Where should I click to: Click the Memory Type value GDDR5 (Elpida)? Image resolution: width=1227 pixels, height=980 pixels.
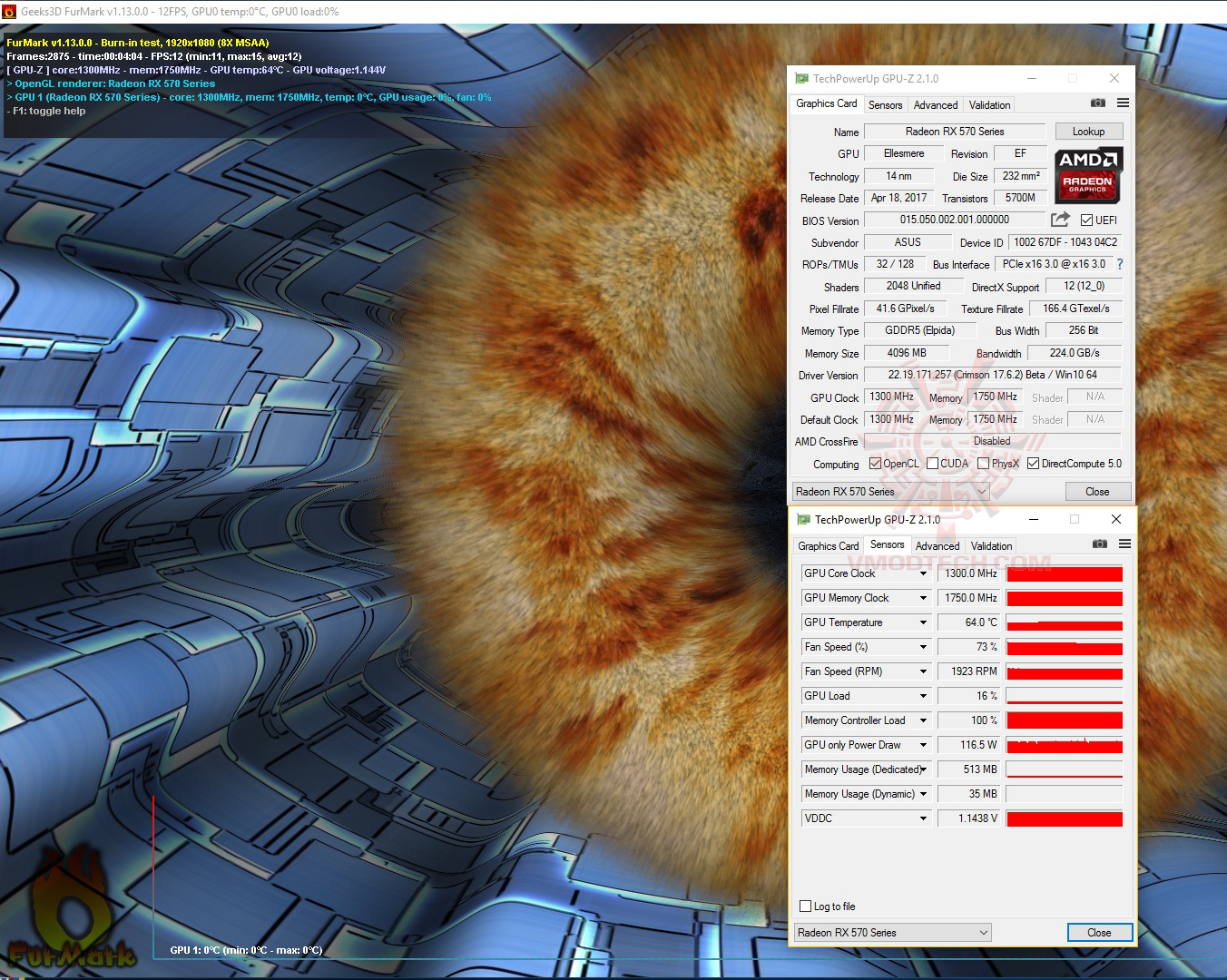[x=919, y=330]
